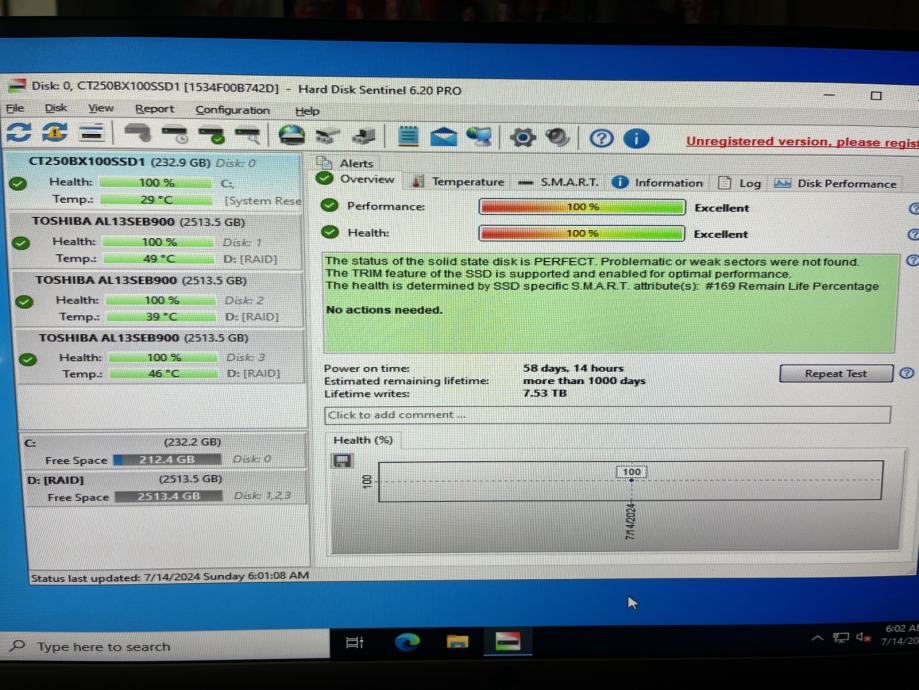Click help icon next to status text box

(912, 260)
